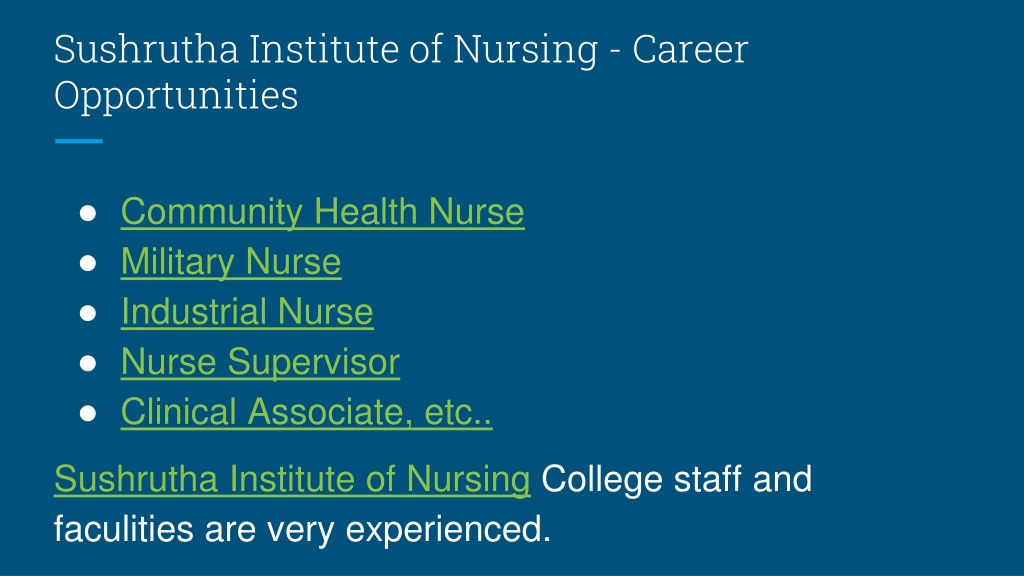Image resolution: width=1024 pixels, height=576 pixels.
Task: Open the Community Health Nurse link
Action: [323, 212]
